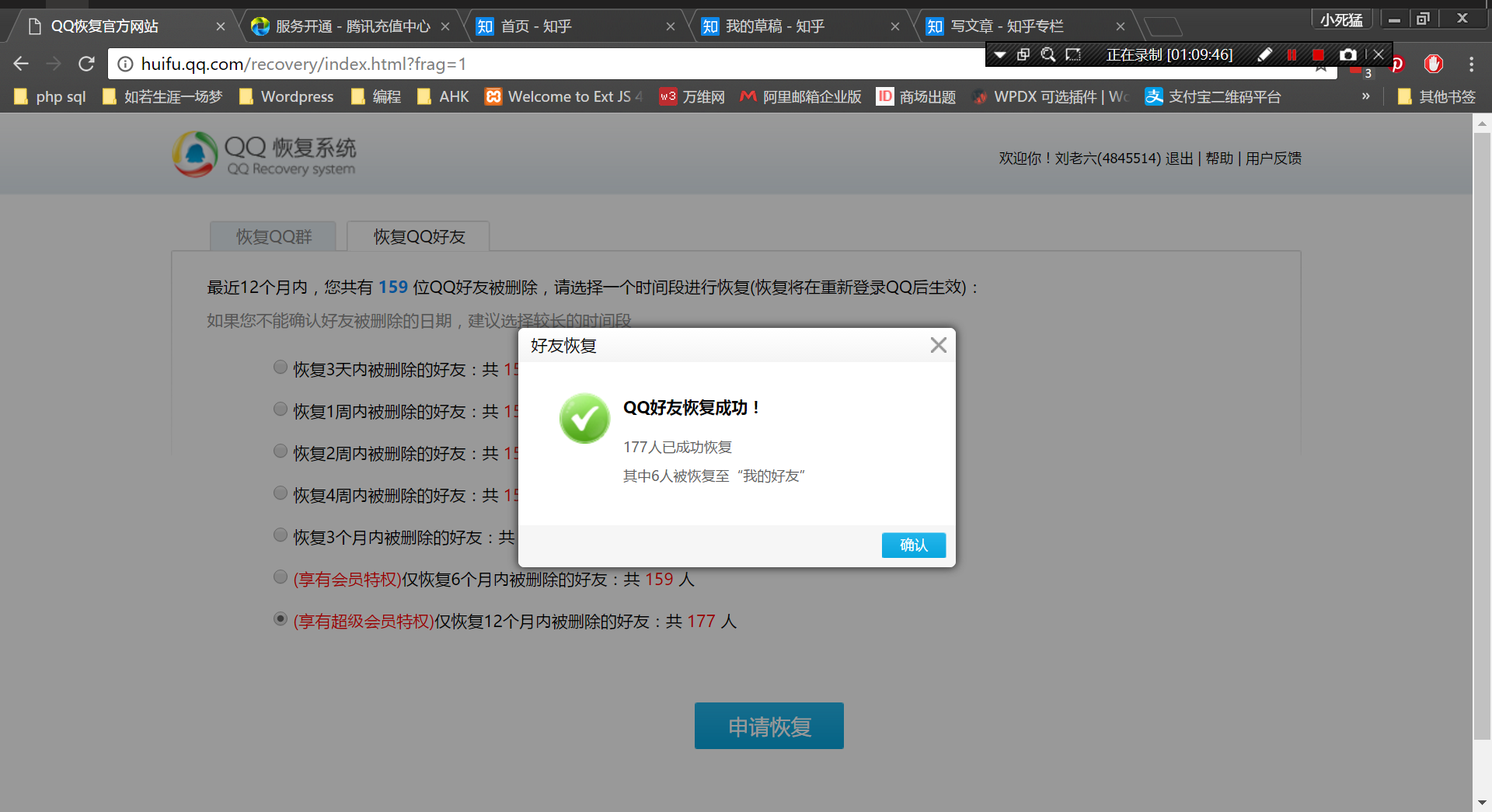Screen dimensions: 1492x812
Task: Stop the screen recording
Action: (x=1318, y=54)
